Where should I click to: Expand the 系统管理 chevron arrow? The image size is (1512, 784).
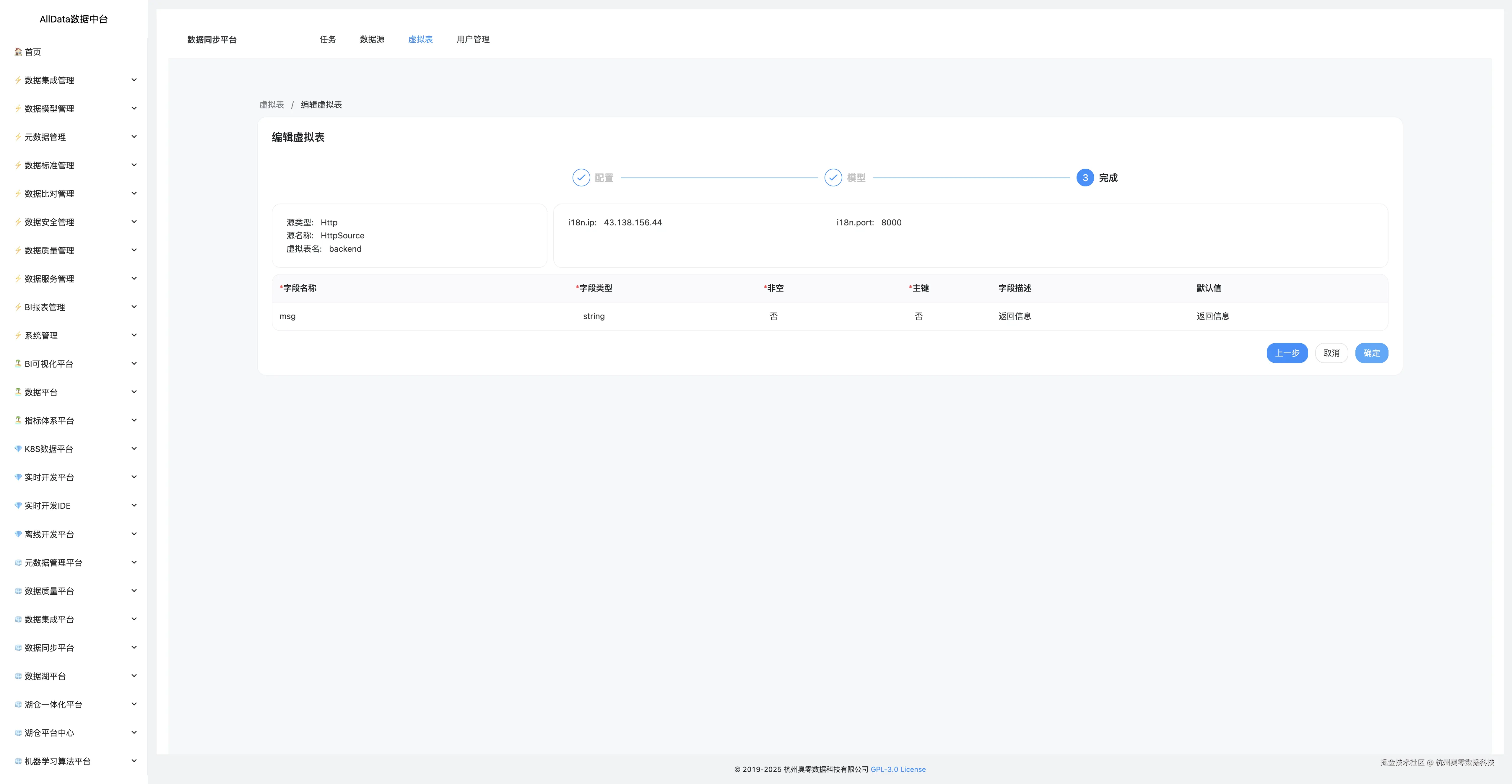click(x=134, y=335)
